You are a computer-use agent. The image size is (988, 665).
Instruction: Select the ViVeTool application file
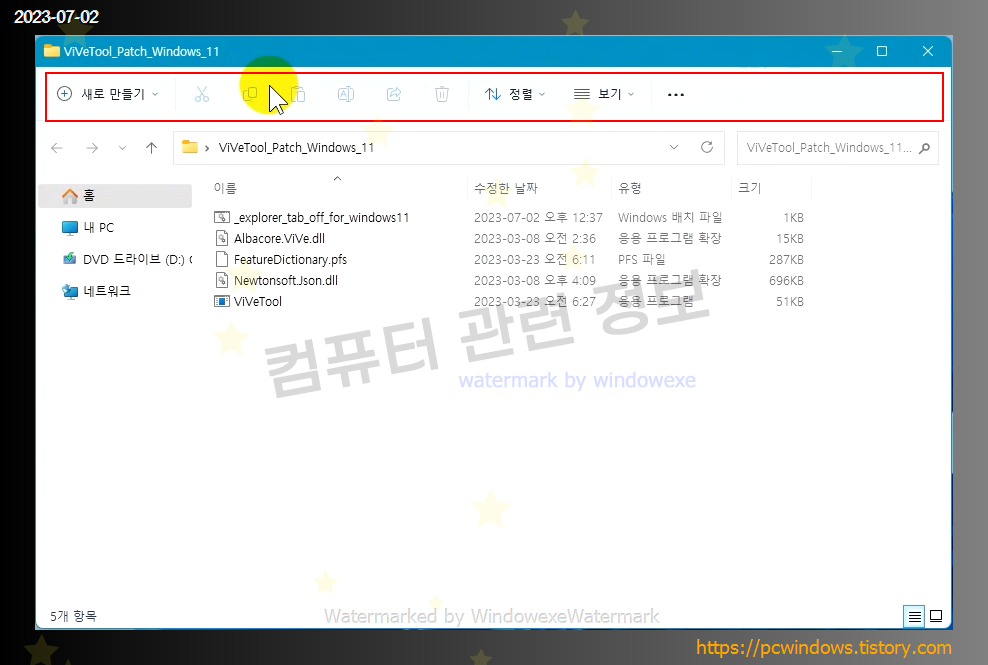(x=258, y=301)
